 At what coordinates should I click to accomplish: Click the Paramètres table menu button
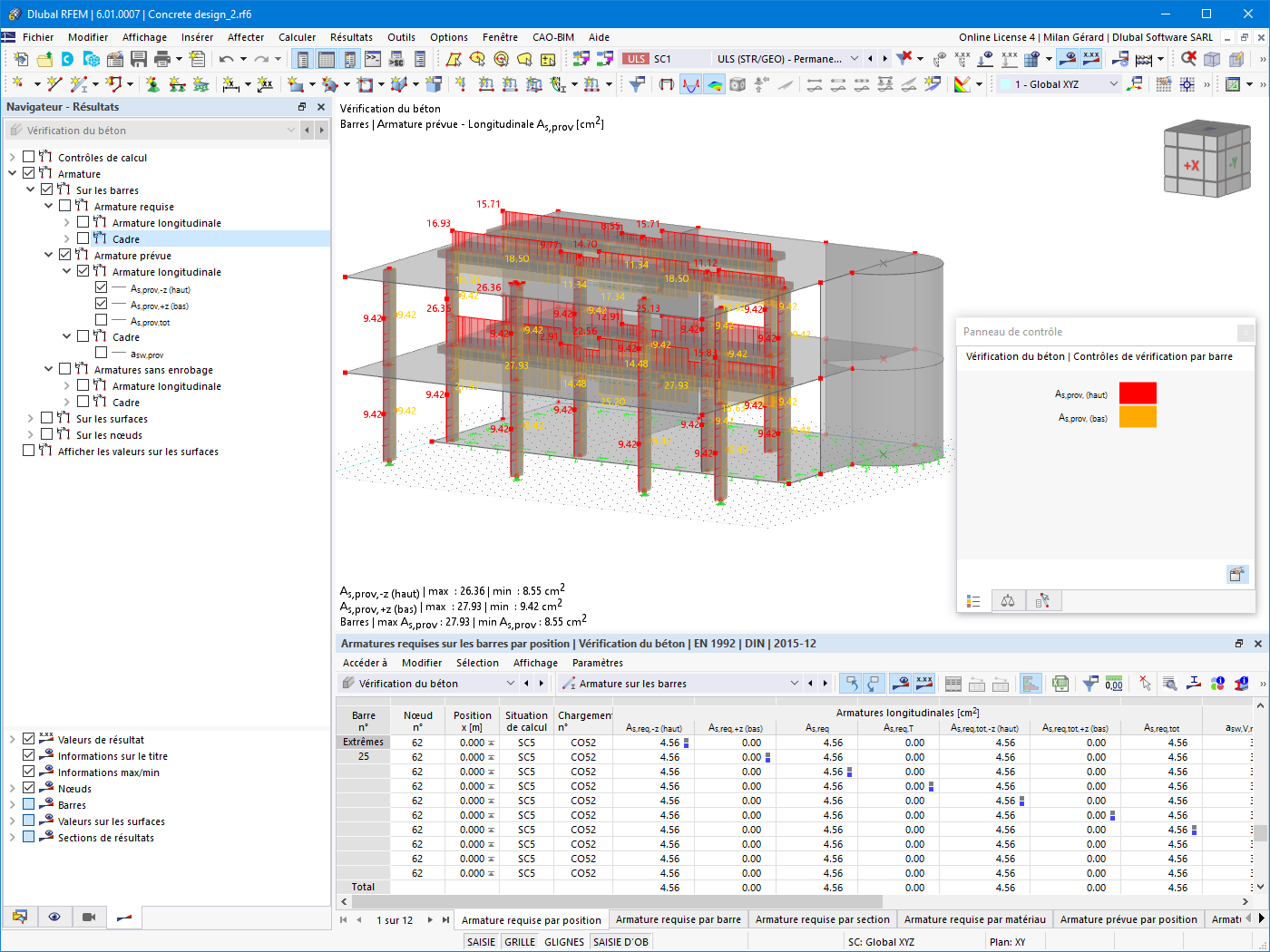[597, 663]
